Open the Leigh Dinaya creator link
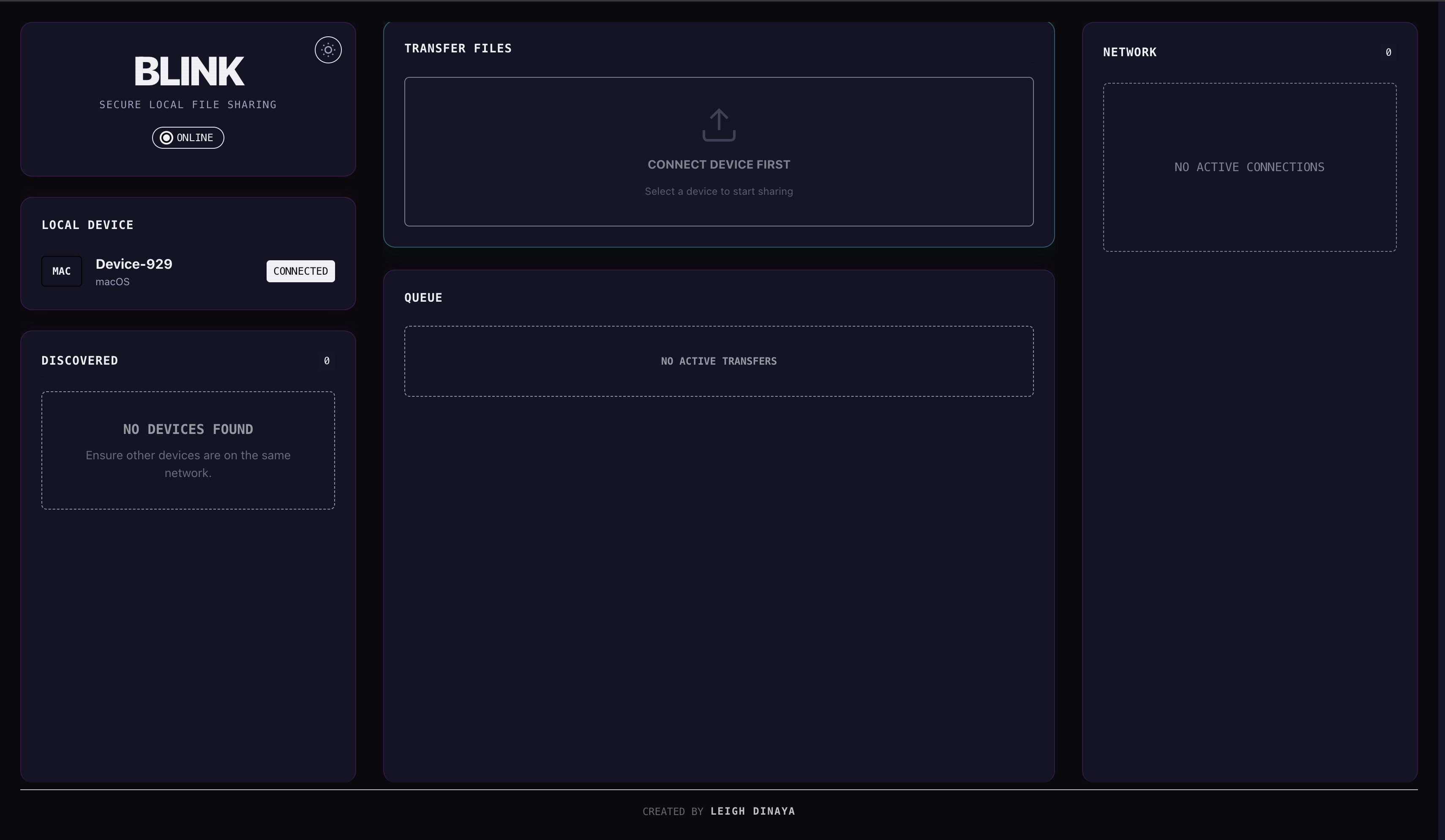This screenshot has height=840, width=1445. pyautogui.click(x=752, y=811)
